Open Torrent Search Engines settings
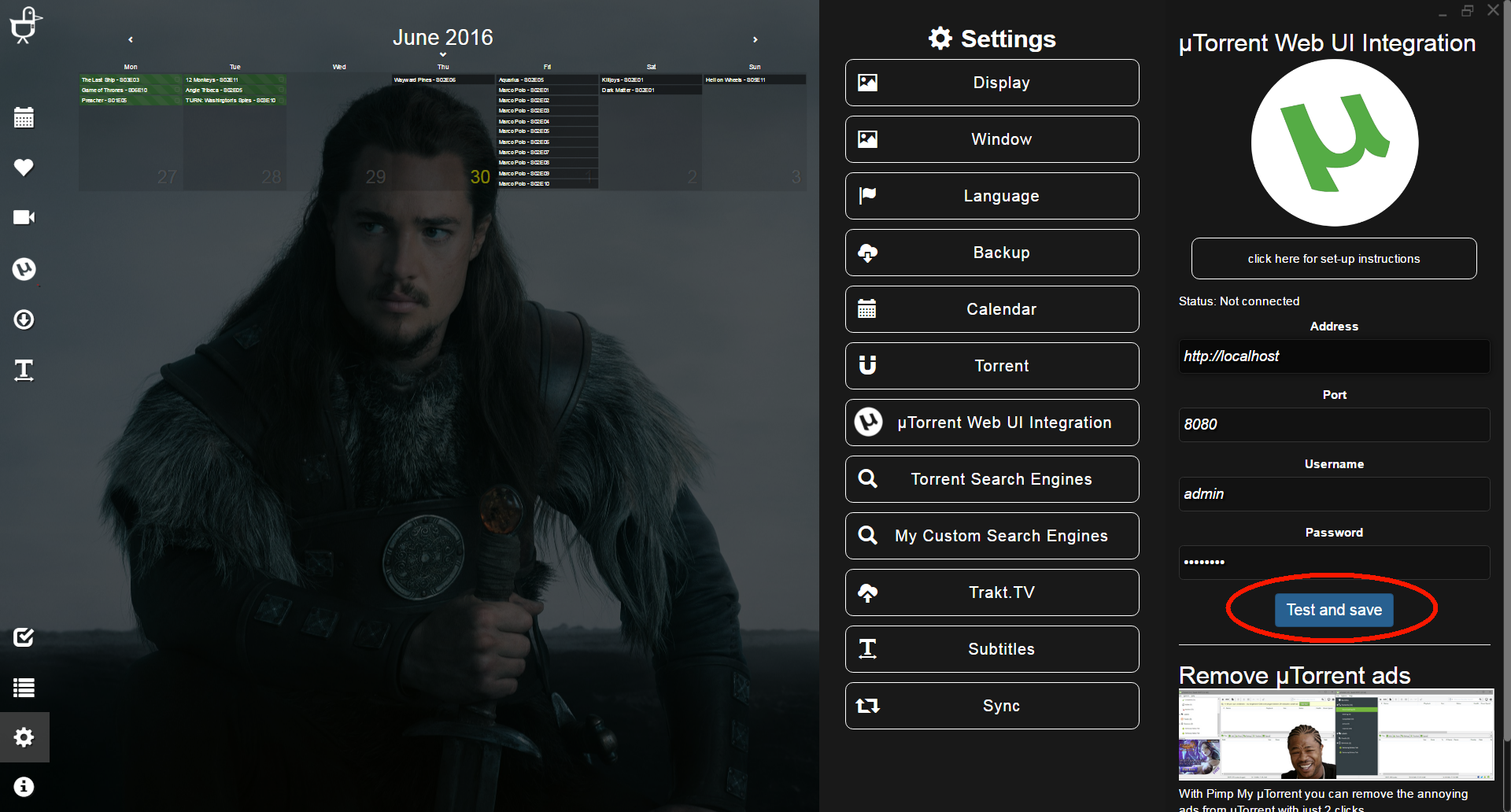This screenshot has height=812, width=1511. (x=992, y=479)
